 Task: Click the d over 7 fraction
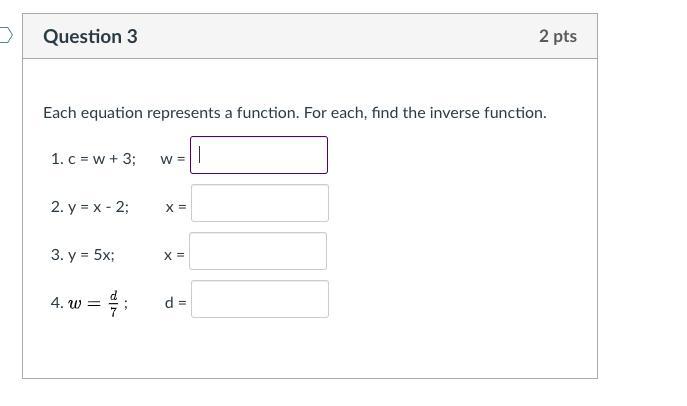click(114, 302)
